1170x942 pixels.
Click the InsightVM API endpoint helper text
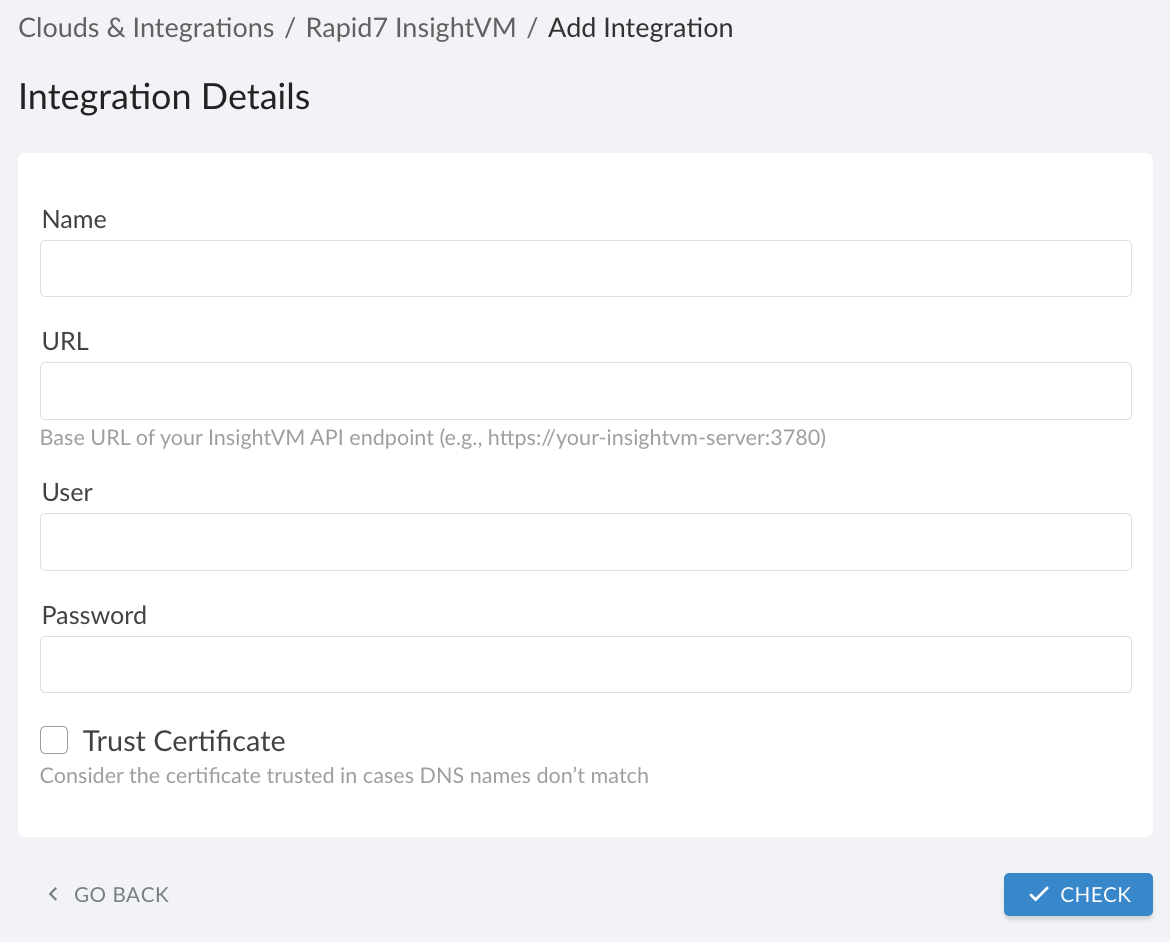(432, 437)
